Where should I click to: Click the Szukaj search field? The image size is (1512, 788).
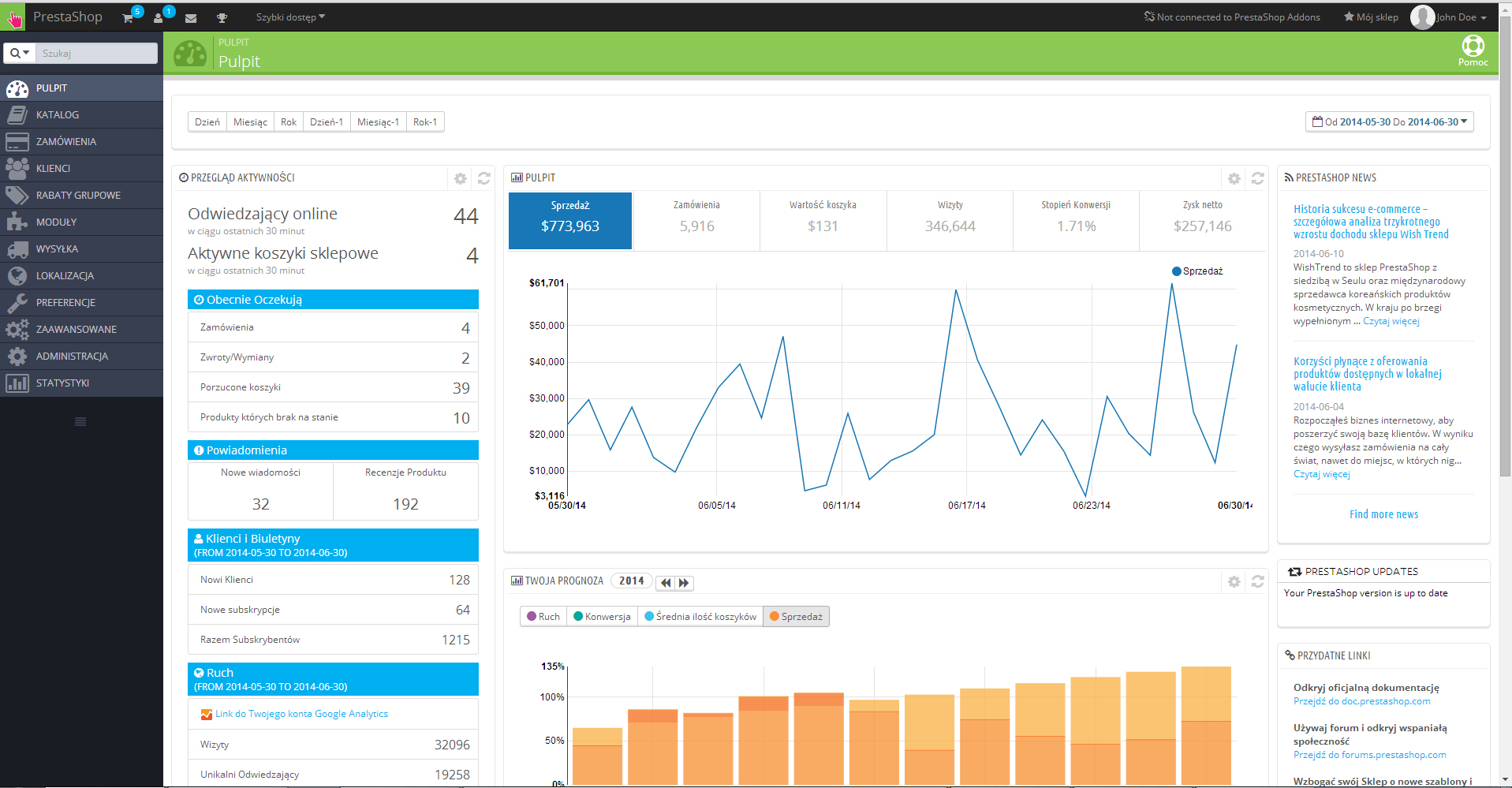pos(96,53)
